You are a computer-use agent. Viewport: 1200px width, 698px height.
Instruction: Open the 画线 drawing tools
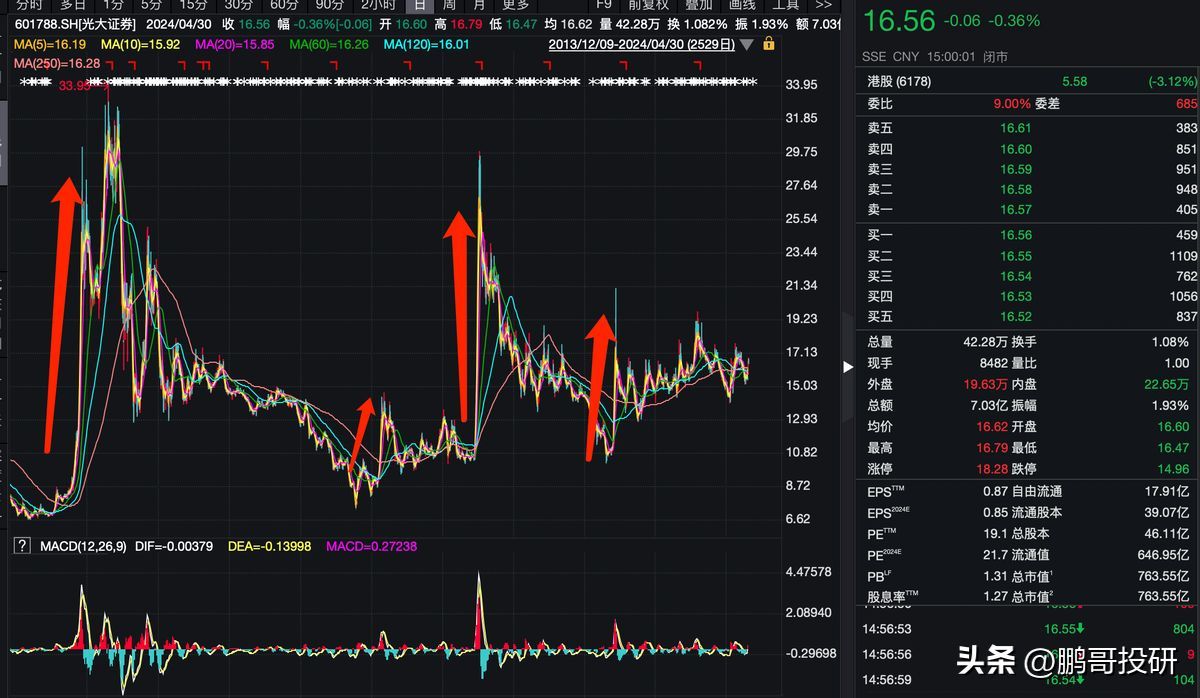742,5
